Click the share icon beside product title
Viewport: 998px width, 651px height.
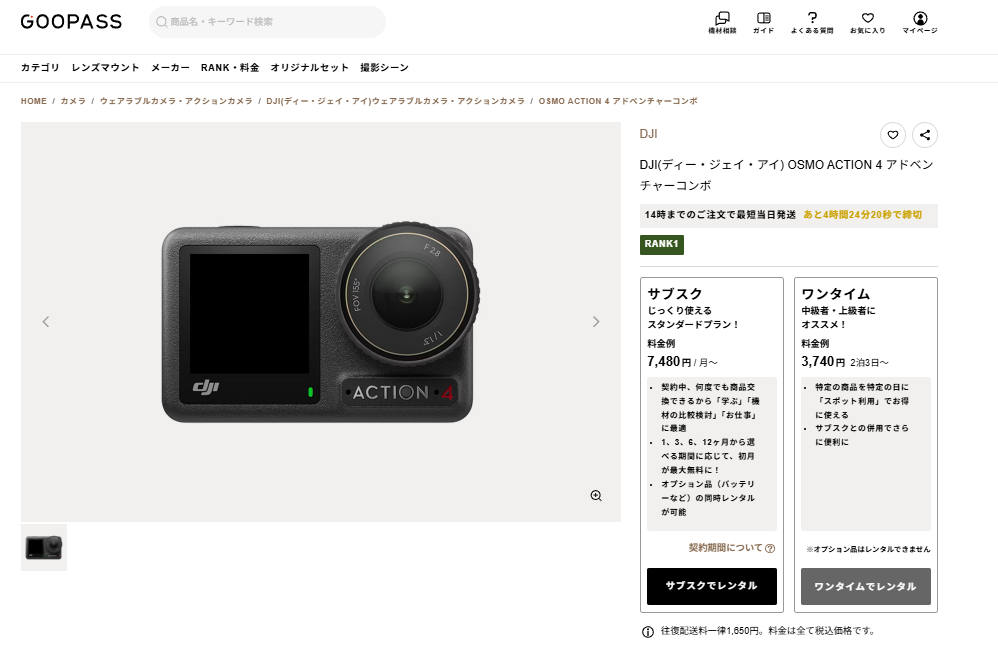coord(925,135)
